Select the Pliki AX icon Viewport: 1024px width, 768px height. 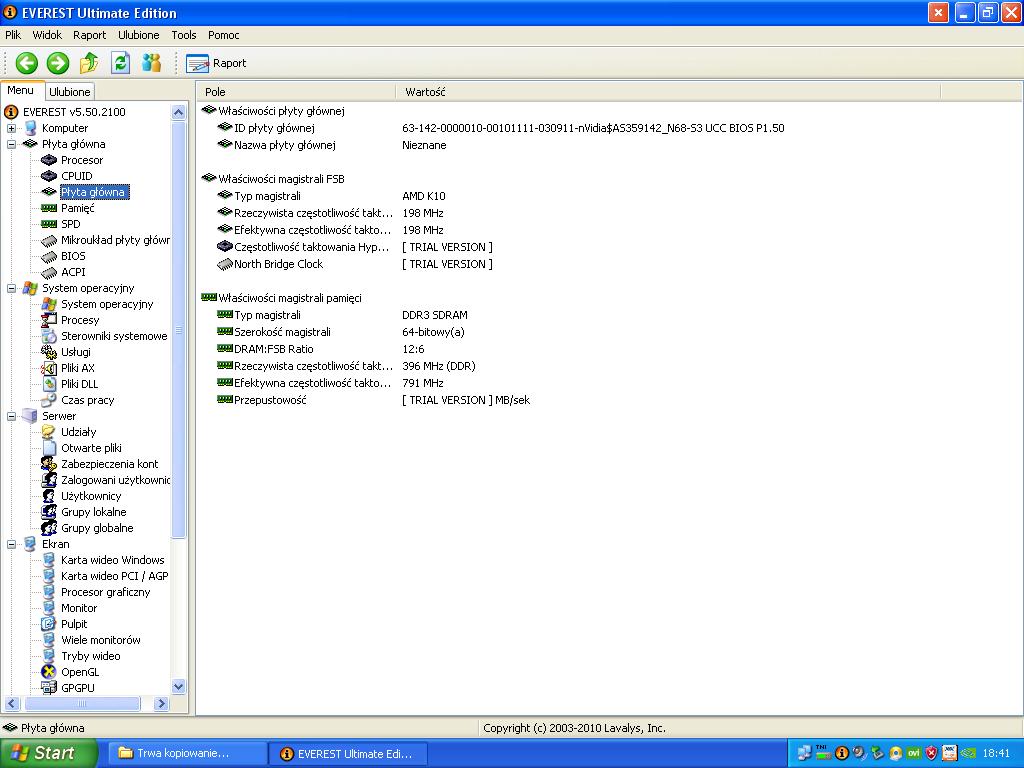(x=49, y=368)
